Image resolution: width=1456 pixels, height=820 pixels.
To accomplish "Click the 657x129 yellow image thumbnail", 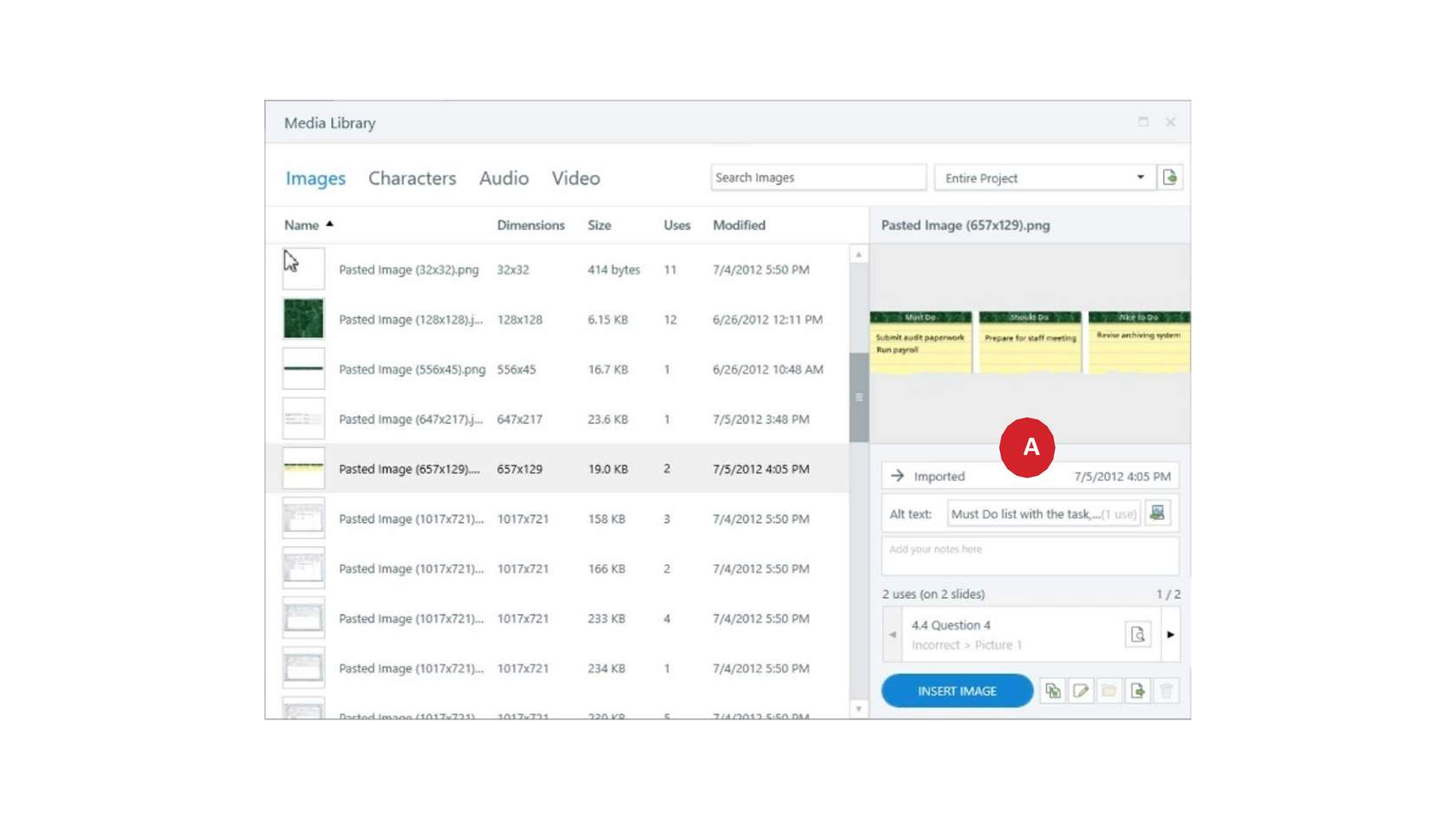I will (303, 468).
